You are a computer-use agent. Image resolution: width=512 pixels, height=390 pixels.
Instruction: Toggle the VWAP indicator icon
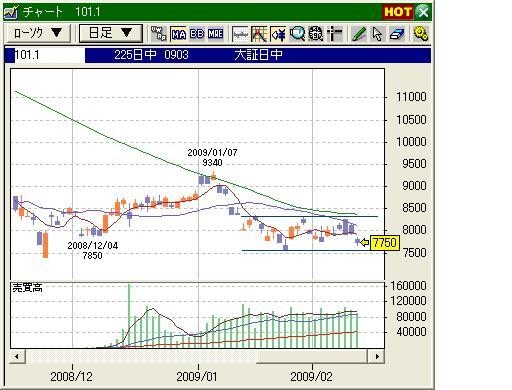[x=159, y=34]
